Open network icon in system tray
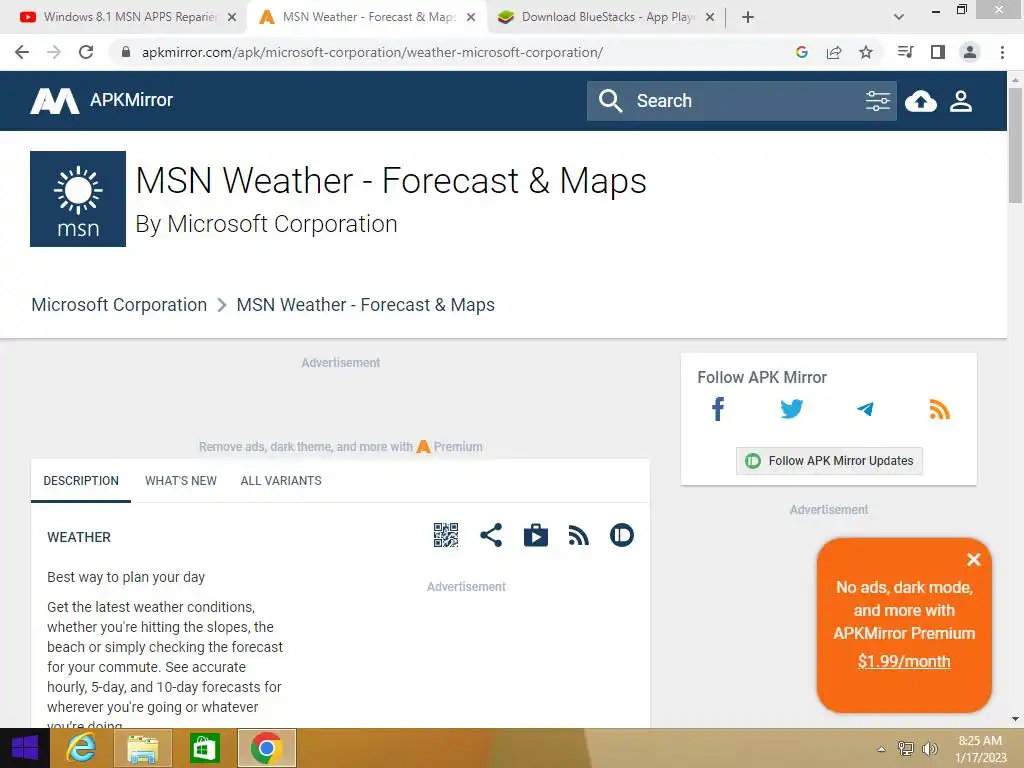1024x768 pixels. click(906, 749)
